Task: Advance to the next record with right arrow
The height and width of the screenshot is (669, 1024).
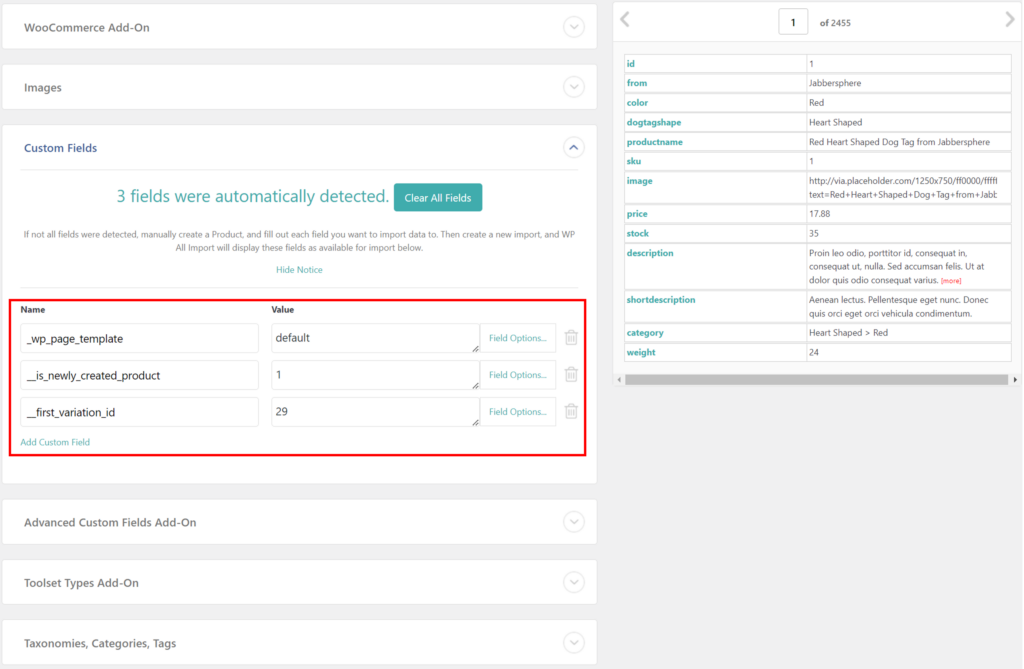Action: click(1008, 19)
